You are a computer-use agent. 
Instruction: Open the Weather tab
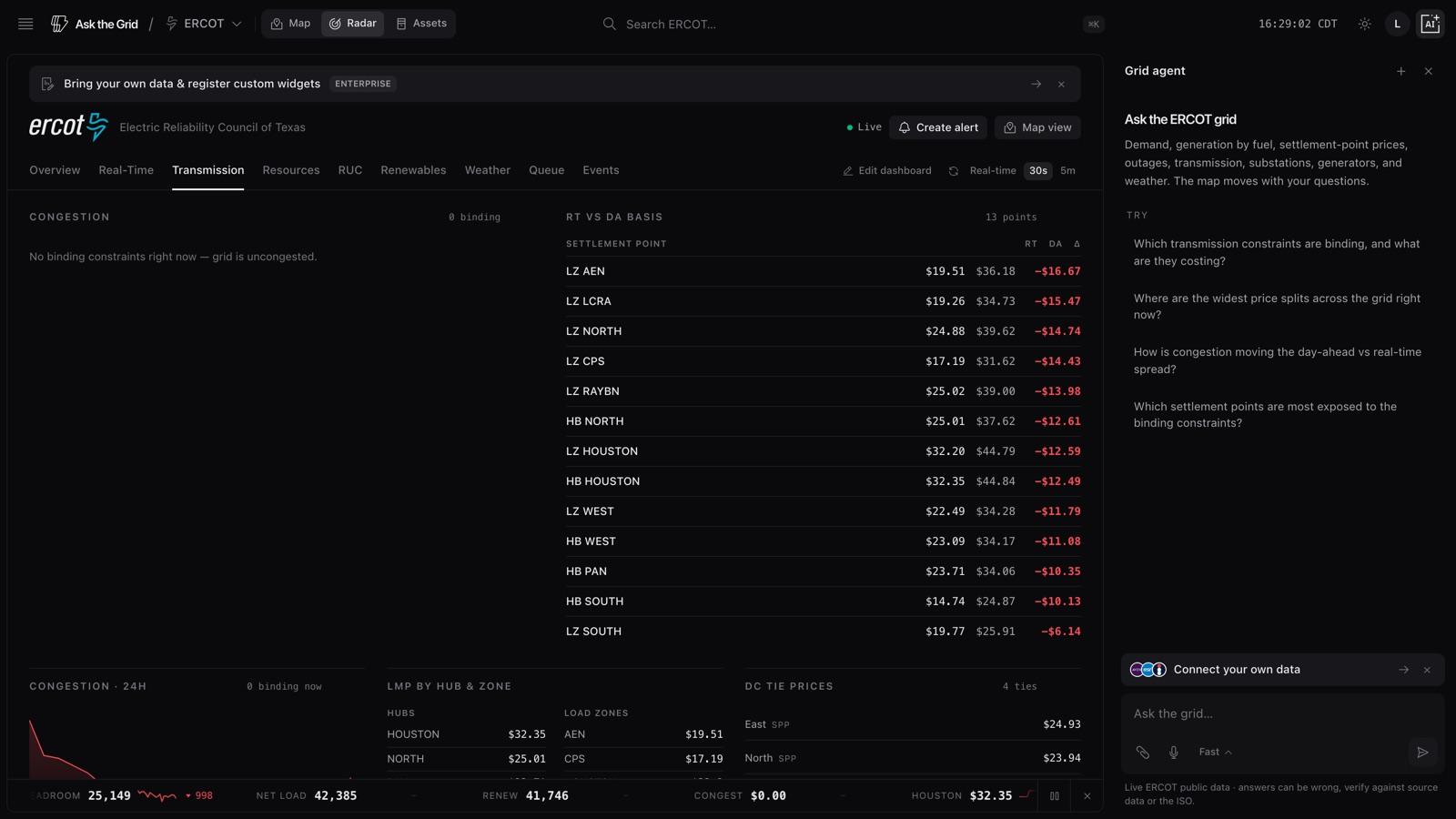[x=488, y=170]
